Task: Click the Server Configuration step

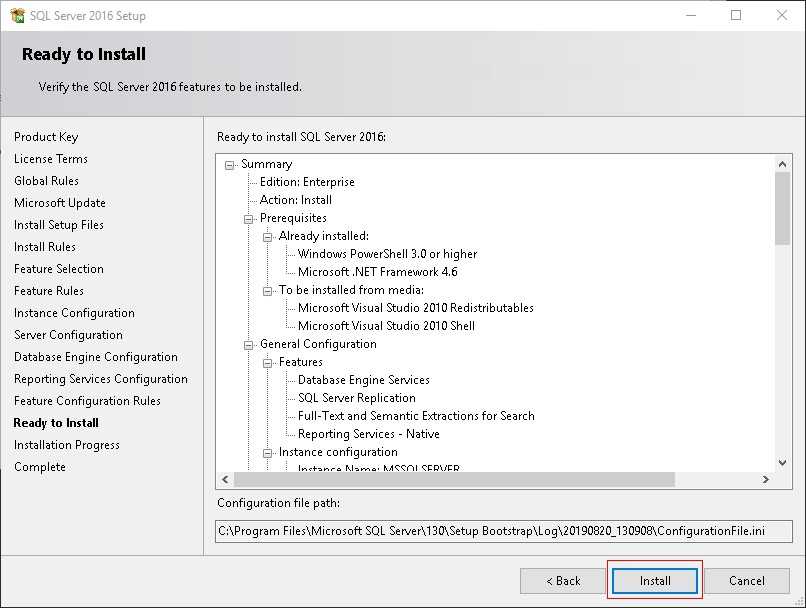Action: 68,335
